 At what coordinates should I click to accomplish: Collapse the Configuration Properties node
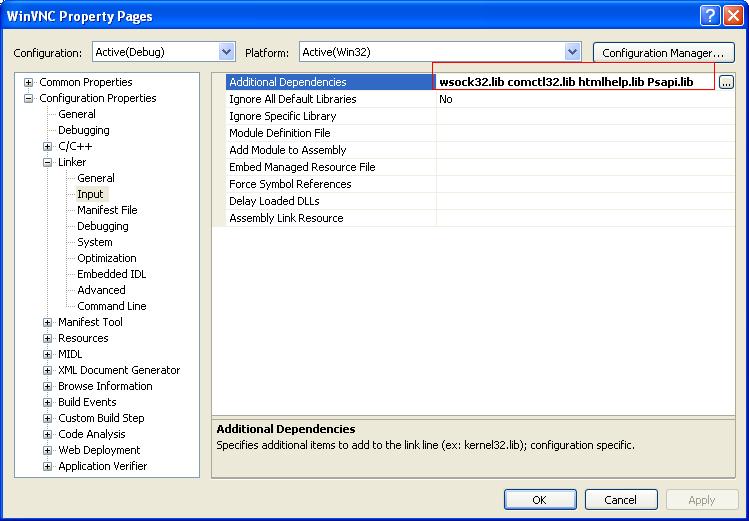(x=29, y=98)
